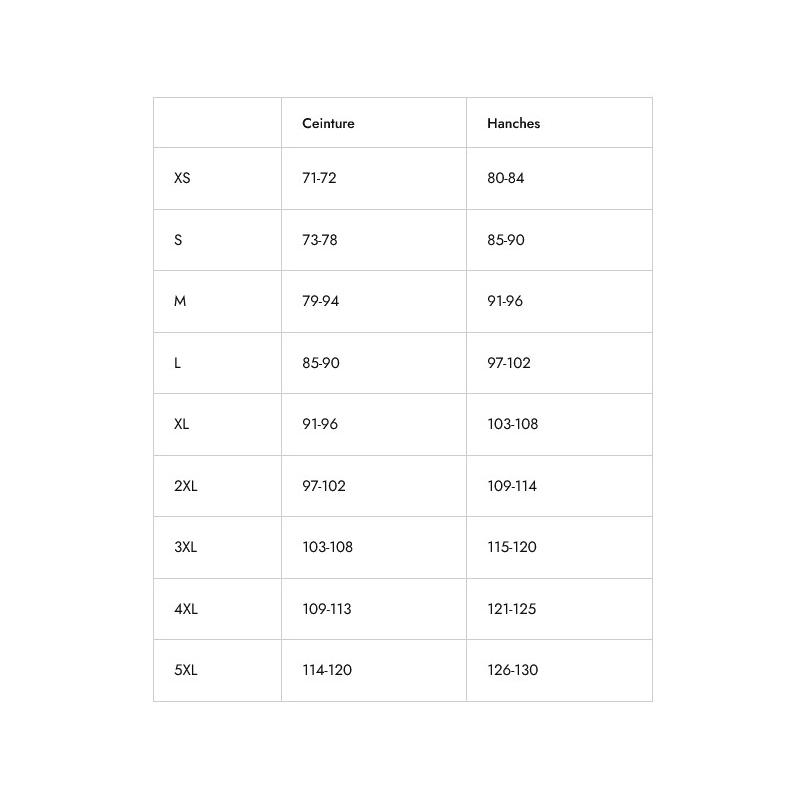Select the S size row label
The height and width of the screenshot is (800, 800).
coord(178,240)
